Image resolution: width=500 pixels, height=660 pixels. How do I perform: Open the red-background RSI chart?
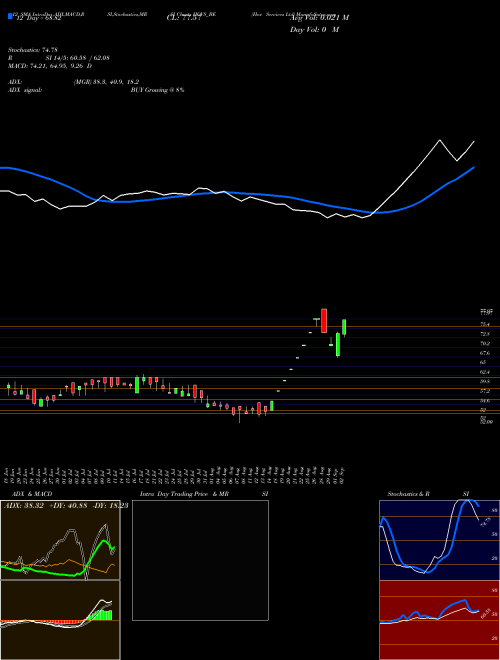439,620
